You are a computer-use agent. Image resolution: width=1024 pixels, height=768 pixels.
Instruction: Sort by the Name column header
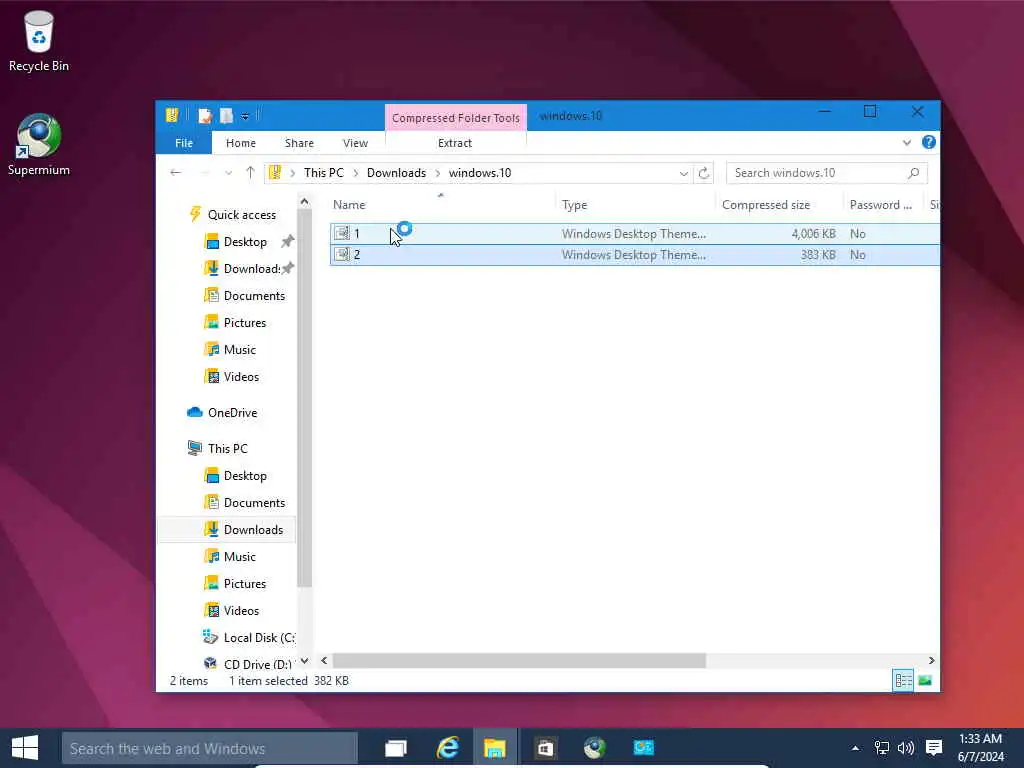pyautogui.click(x=441, y=205)
